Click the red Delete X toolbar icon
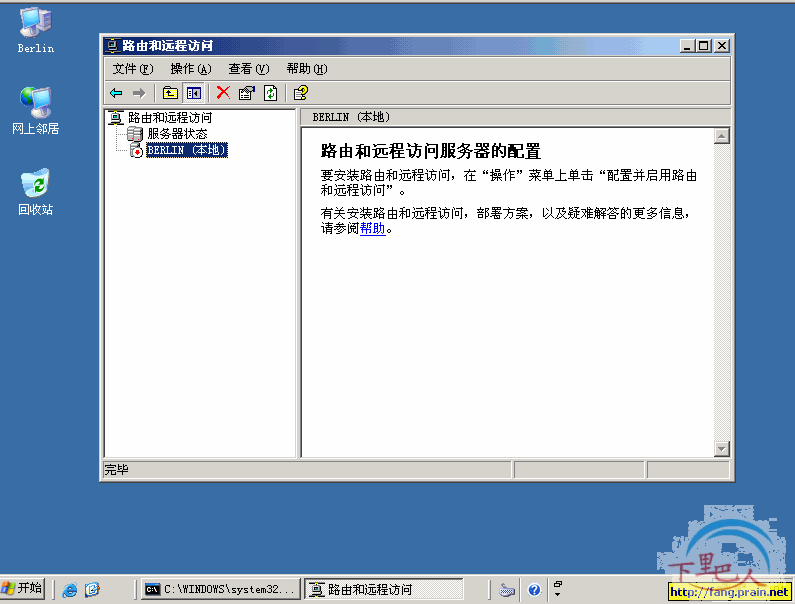Image resolution: width=795 pixels, height=604 pixels. (223, 93)
